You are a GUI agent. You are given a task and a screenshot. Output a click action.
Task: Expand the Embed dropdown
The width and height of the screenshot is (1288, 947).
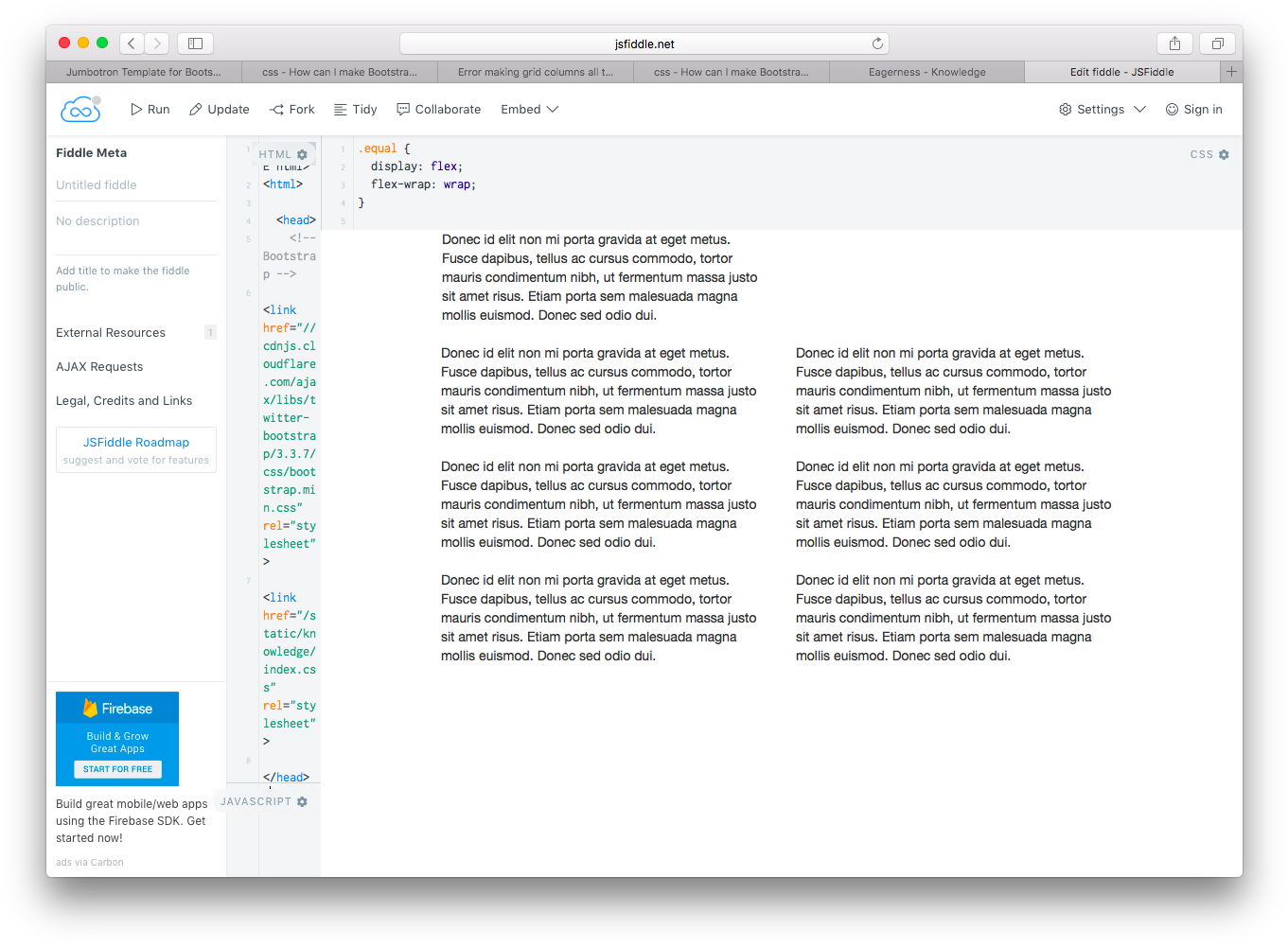pos(530,110)
